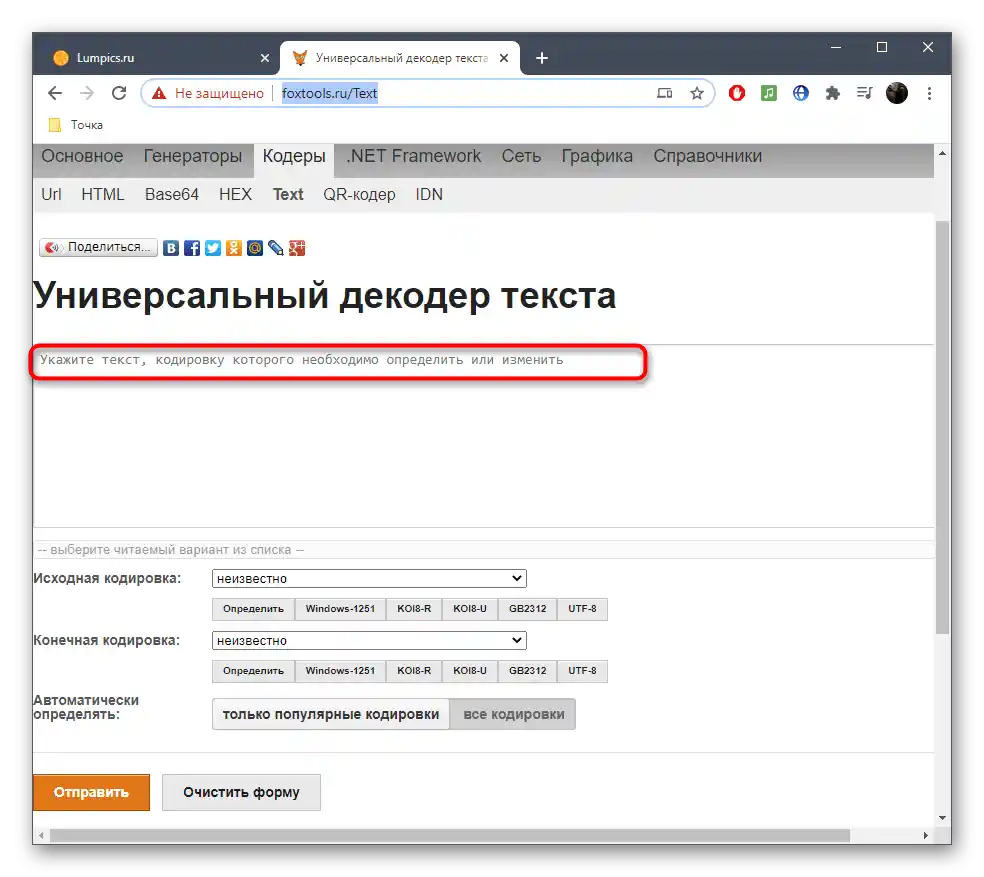The height and width of the screenshot is (877, 984).
Task: Click Определить under Исходная кодировка
Action: tap(254, 609)
